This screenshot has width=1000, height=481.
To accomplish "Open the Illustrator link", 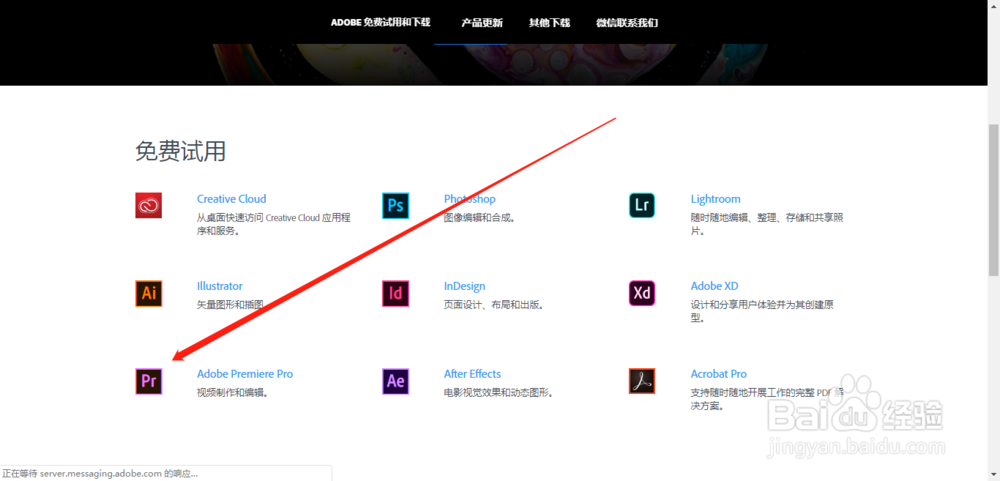I will pos(219,286).
